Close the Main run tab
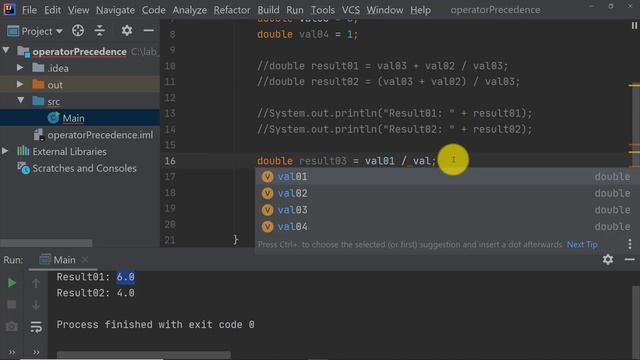Image resolution: width=640 pixels, height=360 pixels. click(84, 260)
